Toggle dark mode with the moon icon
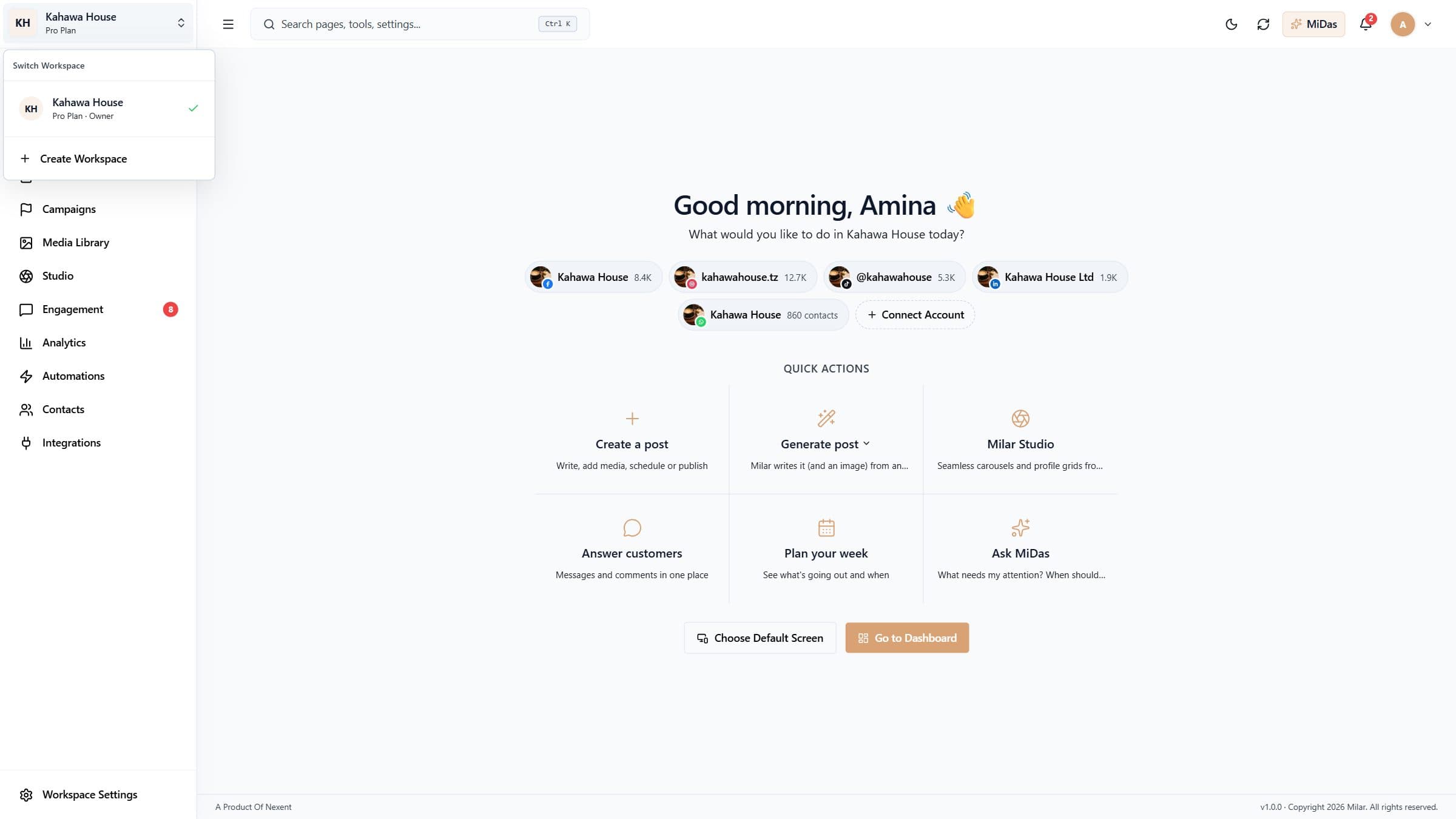The width and height of the screenshot is (1456, 819). [1231, 24]
